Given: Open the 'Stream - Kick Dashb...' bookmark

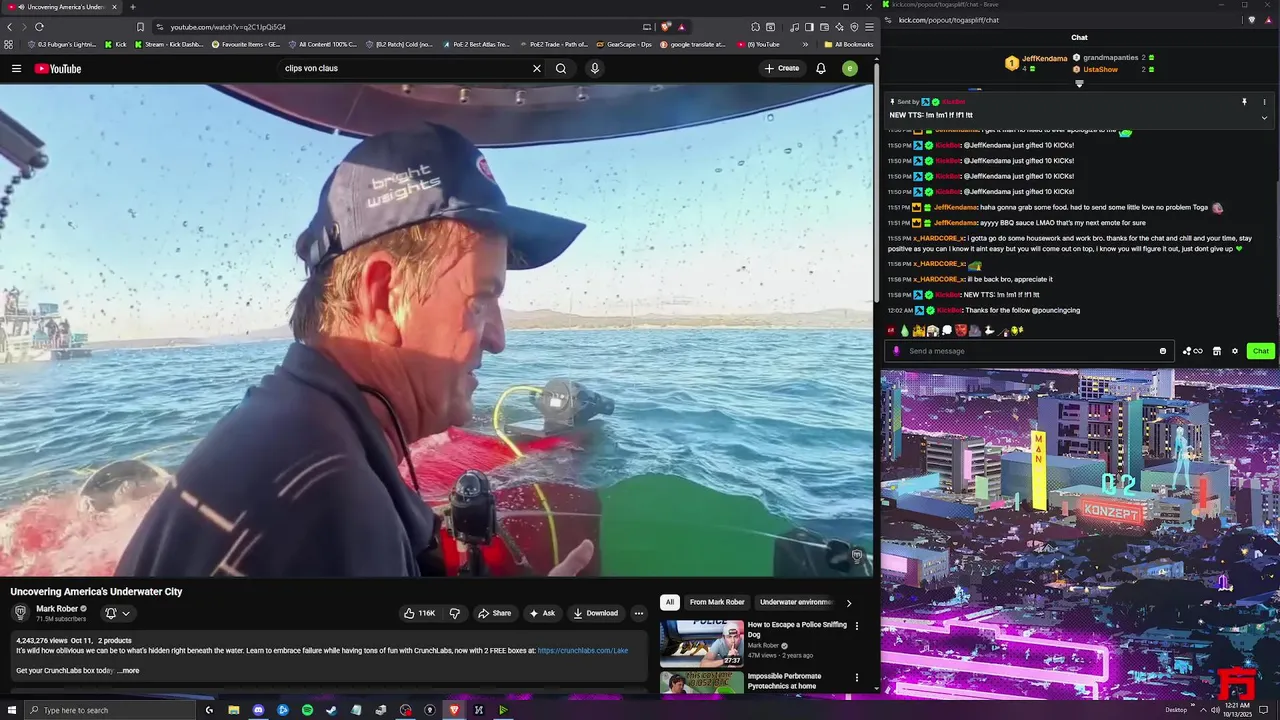Looking at the screenshot, I should click(168, 44).
